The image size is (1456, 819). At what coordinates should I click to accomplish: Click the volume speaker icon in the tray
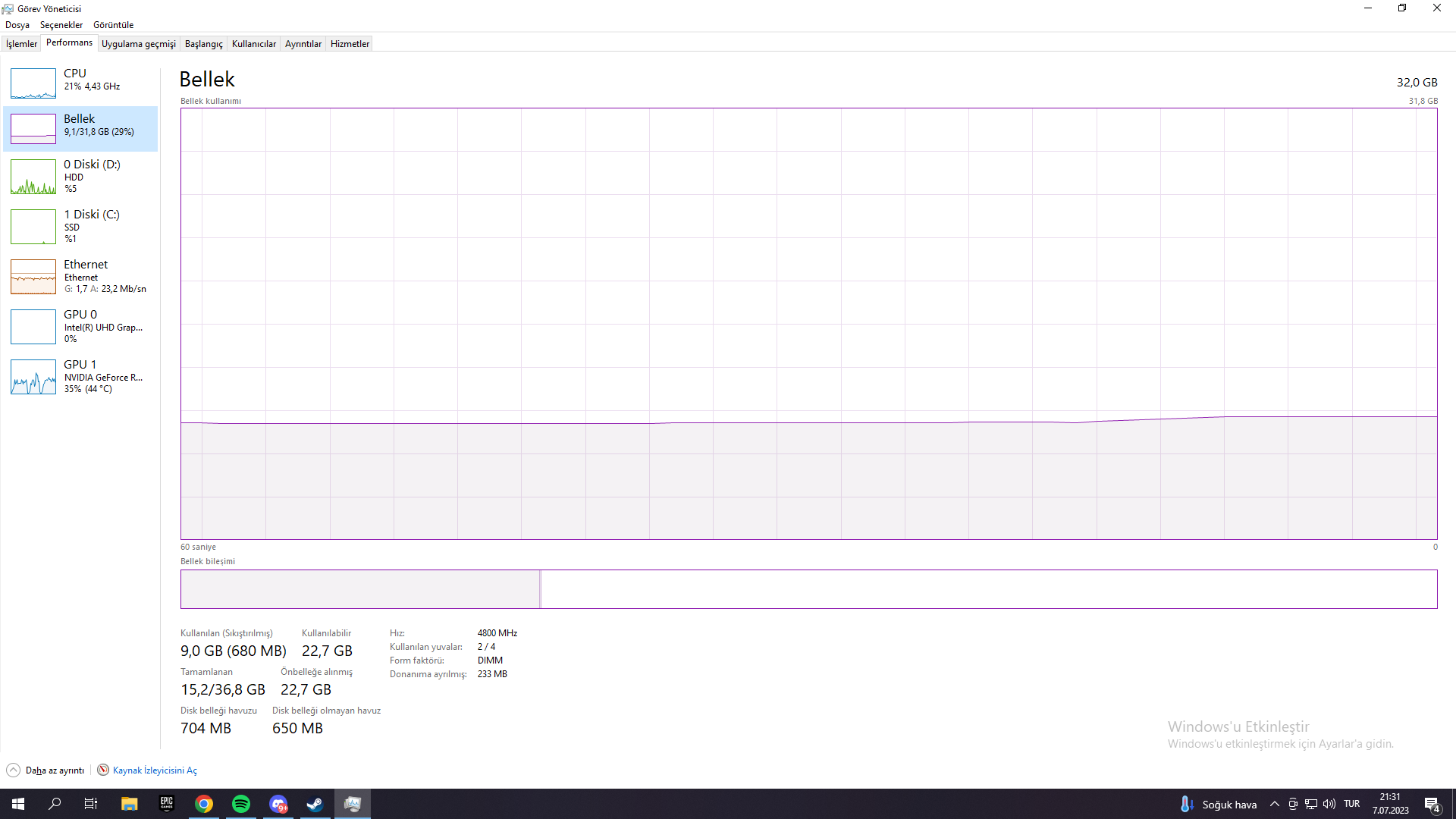[1329, 804]
